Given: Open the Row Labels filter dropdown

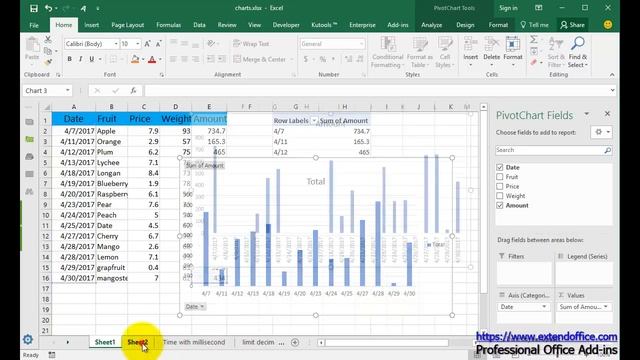Looking at the screenshot, I should pos(314,121).
